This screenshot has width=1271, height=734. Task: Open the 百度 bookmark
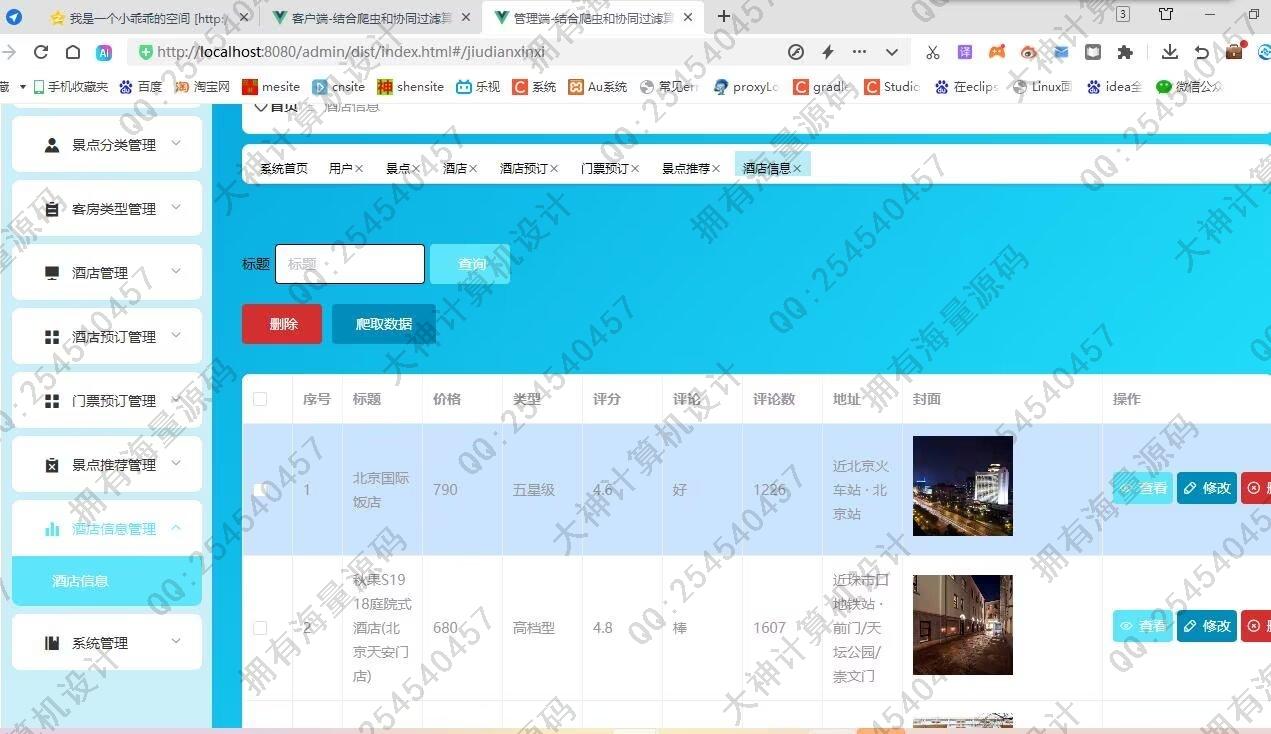(x=140, y=87)
